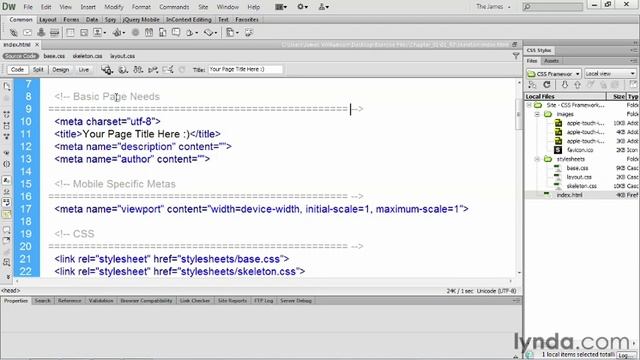The height and width of the screenshot is (360, 640).
Task: Insert a Div Tag icon
Action: [x=84, y=33]
